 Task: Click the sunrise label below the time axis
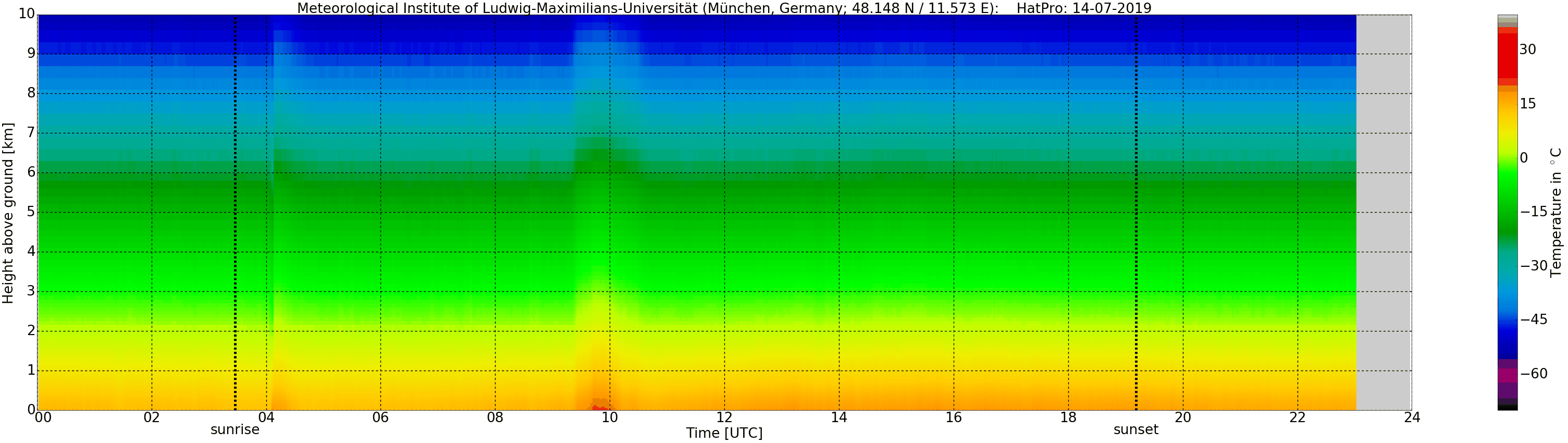[x=234, y=429]
